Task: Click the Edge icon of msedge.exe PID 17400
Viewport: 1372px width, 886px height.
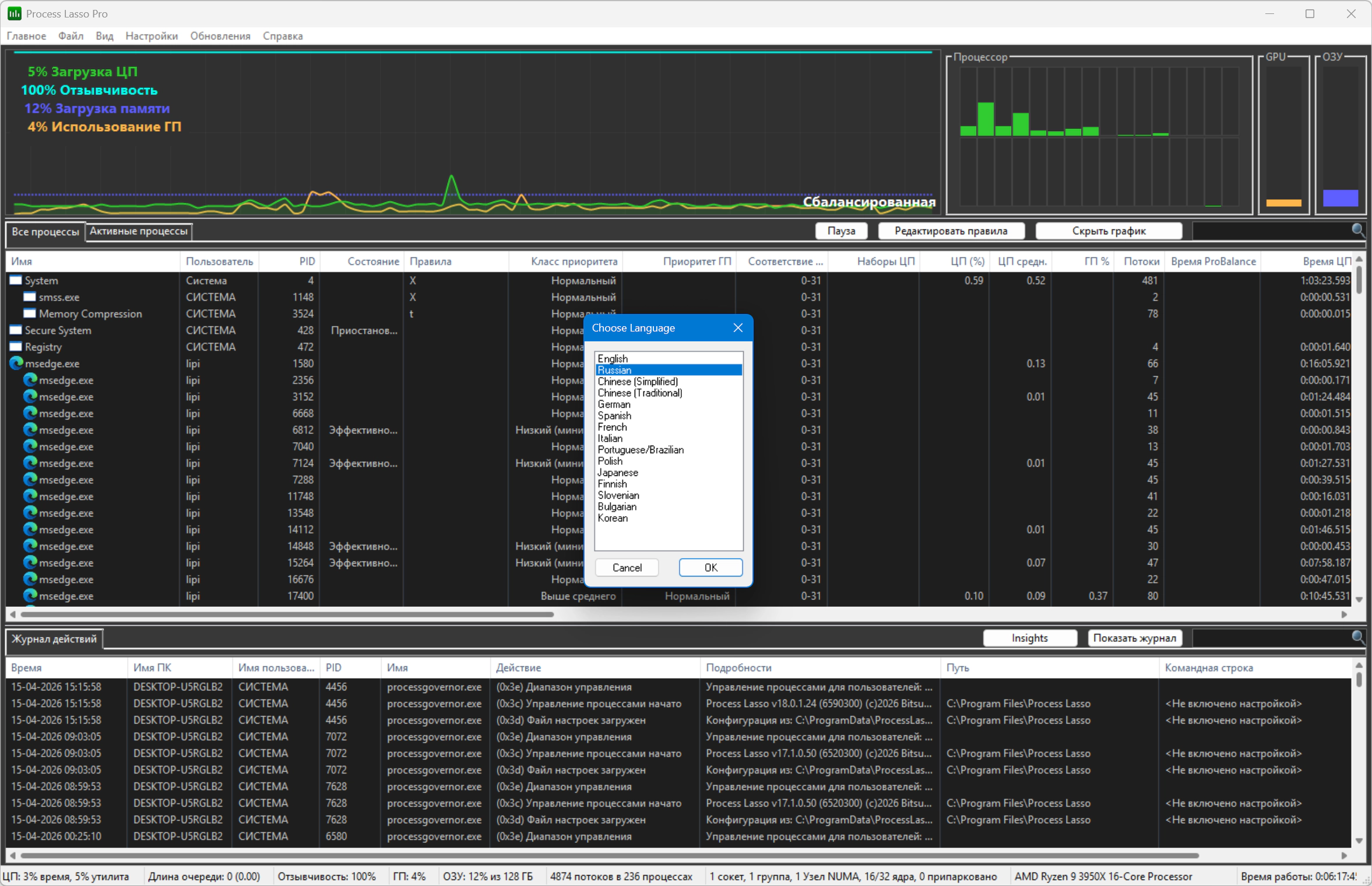Action: coord(30,596)
